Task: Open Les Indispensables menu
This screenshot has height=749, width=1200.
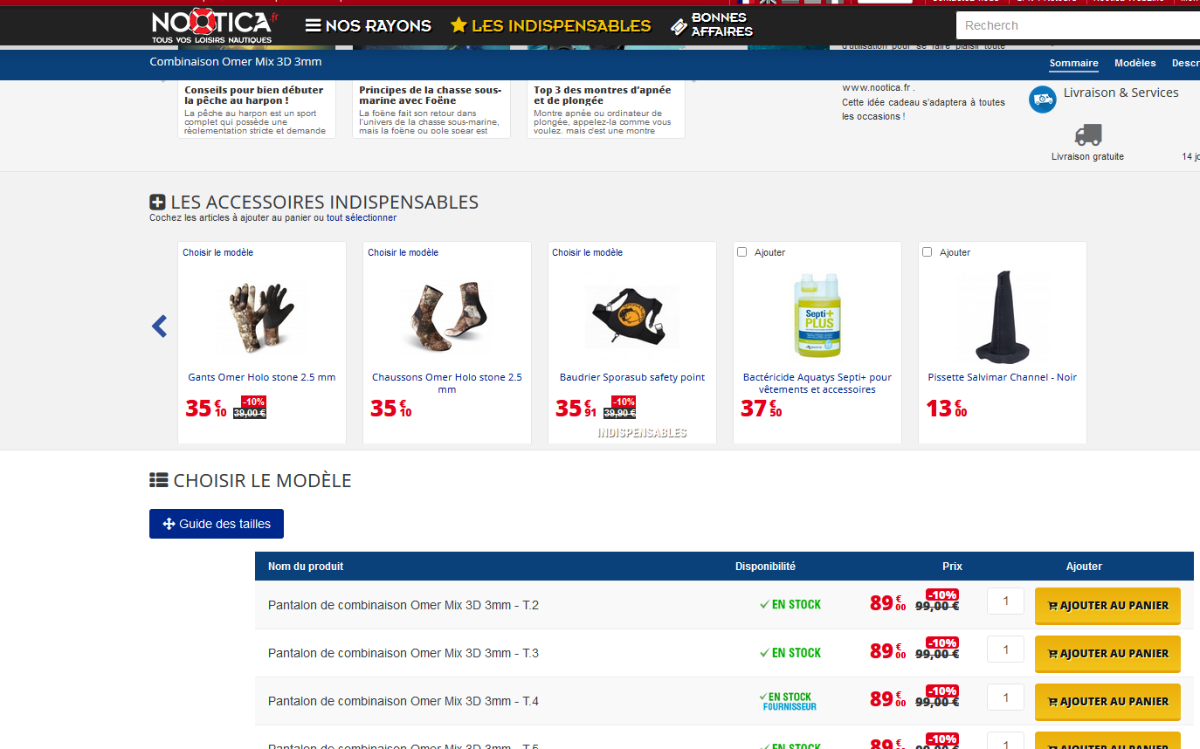Action: 550,26
